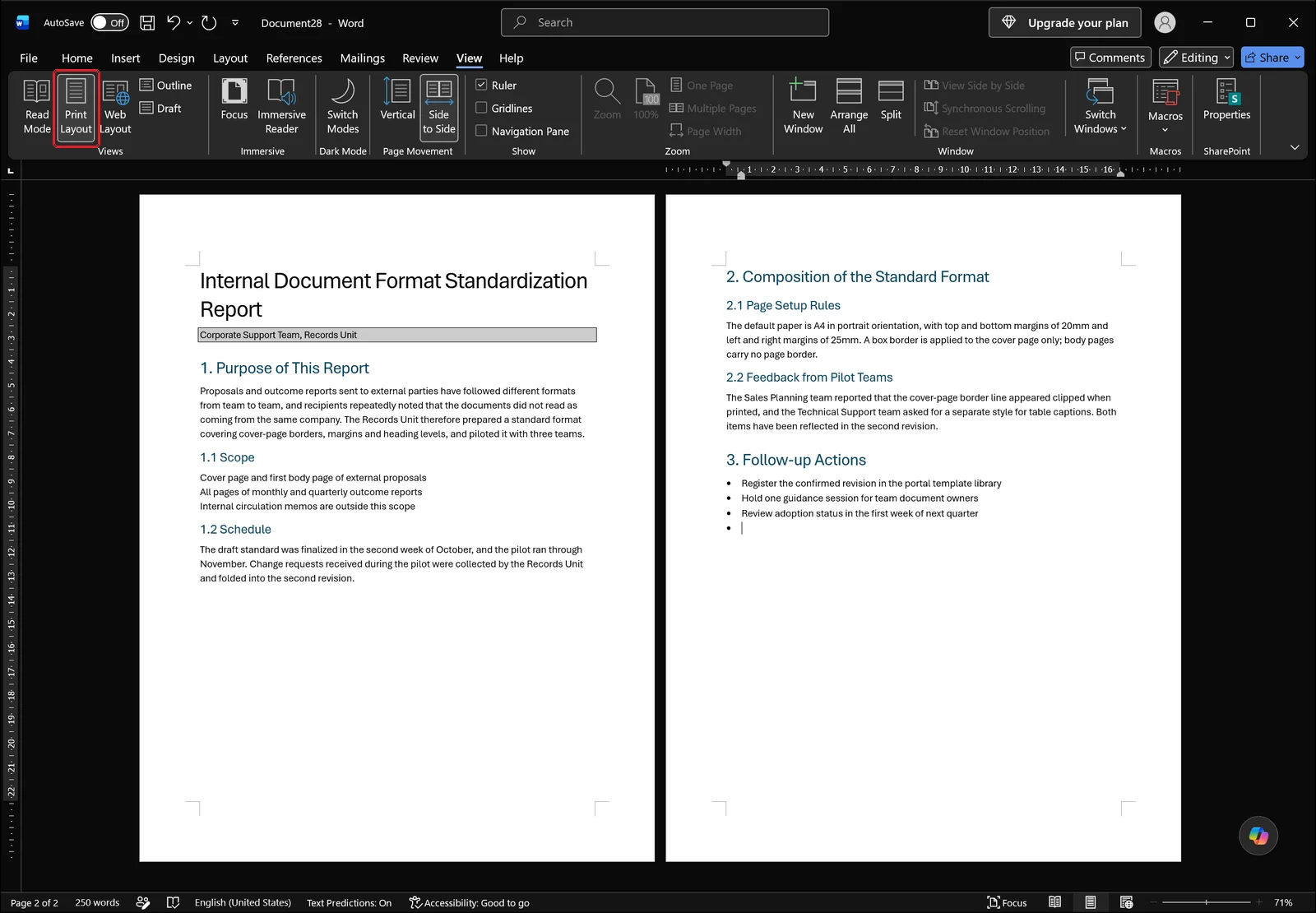The height and width of the screenshot is (913, 1316).
Task: Open Customize Quick Access Toolbar dropdown
Action: (x=235, y=23)
